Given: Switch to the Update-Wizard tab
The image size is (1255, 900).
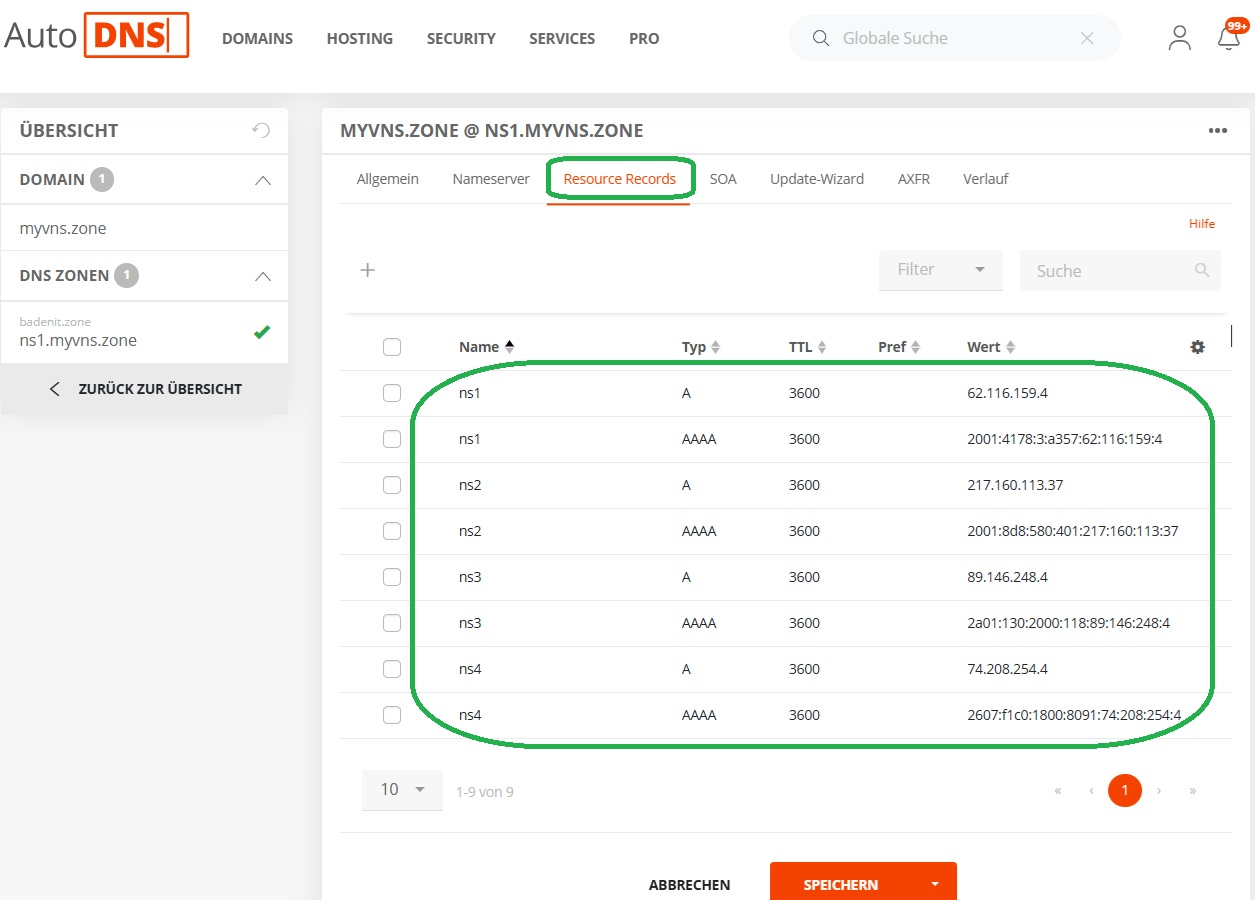Looking at the screenshot, I should point(817,179).
